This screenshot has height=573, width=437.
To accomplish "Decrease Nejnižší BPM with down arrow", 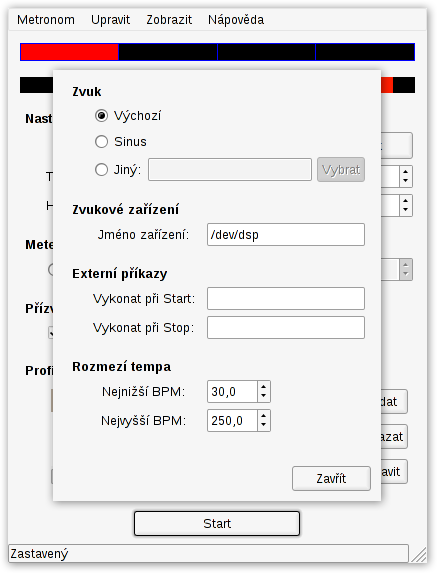I will click(x=263, y=397).
